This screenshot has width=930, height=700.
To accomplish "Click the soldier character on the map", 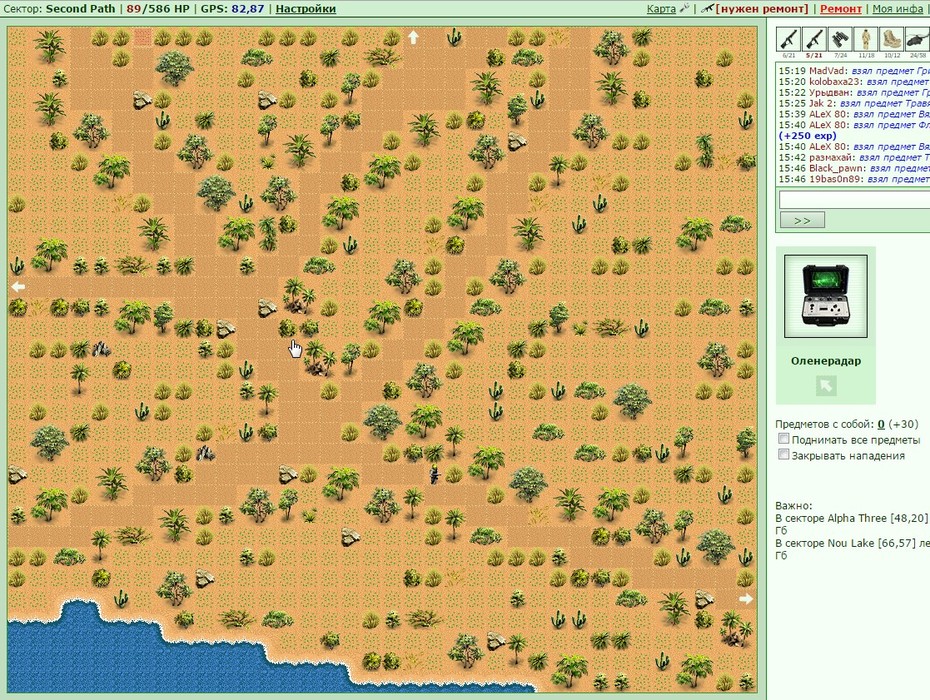I will click(x=435, y=475).
